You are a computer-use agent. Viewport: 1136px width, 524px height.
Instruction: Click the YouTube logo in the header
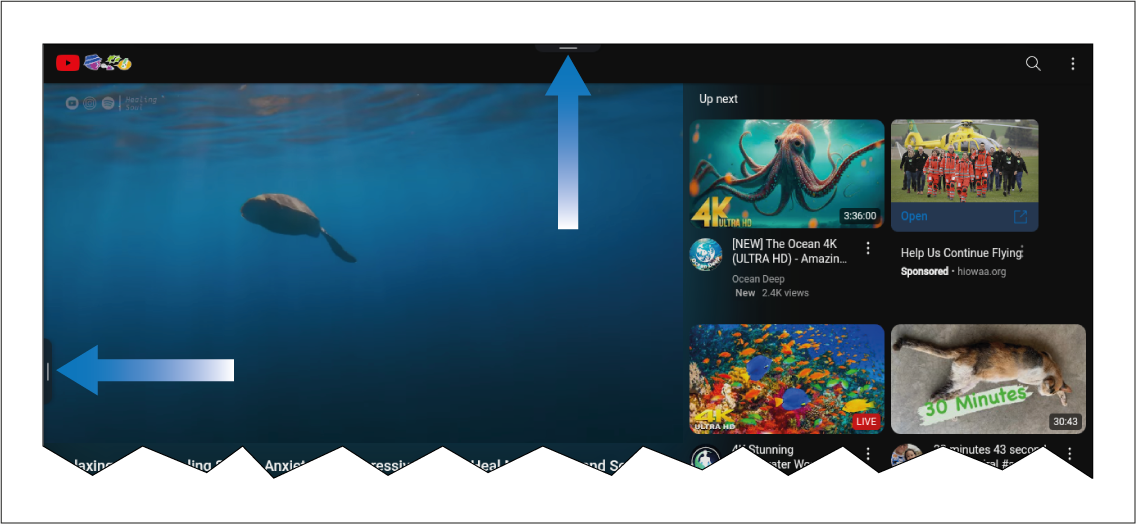pos(68,63)
